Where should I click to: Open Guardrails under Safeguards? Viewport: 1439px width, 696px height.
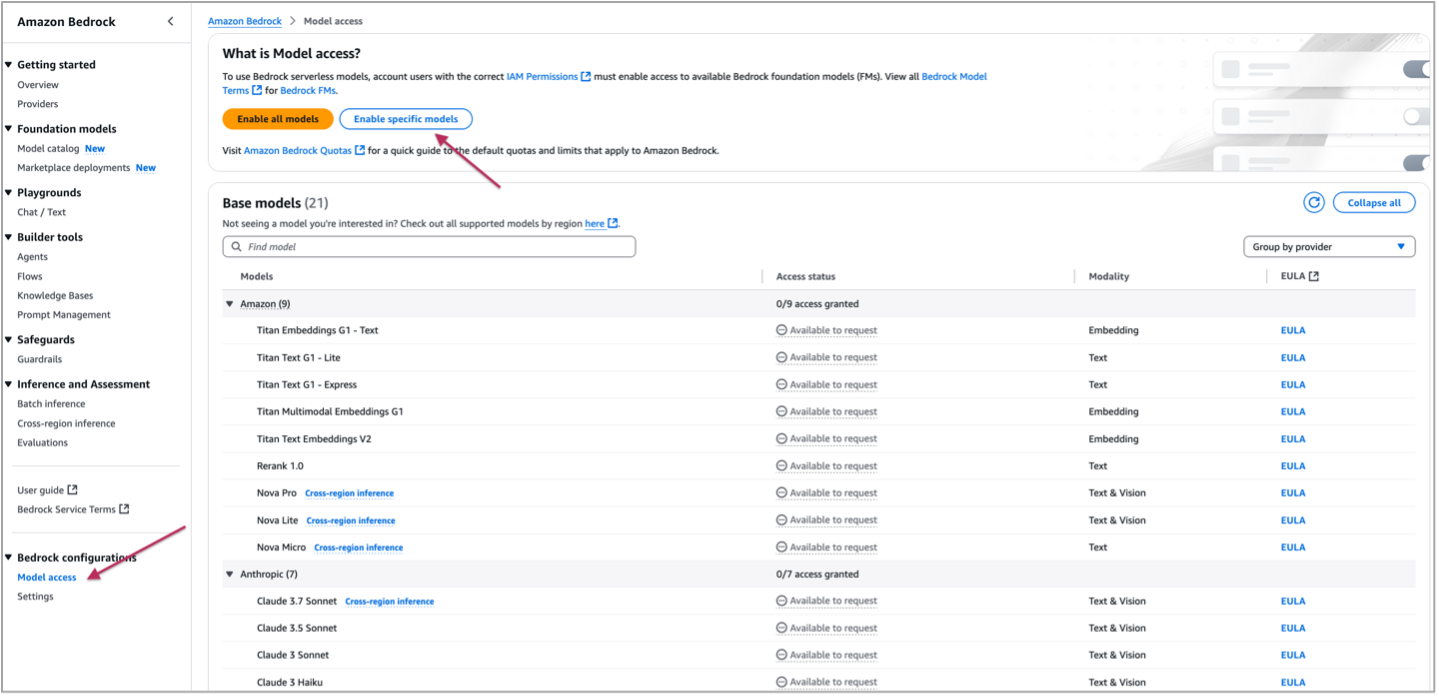click(40, 359)
